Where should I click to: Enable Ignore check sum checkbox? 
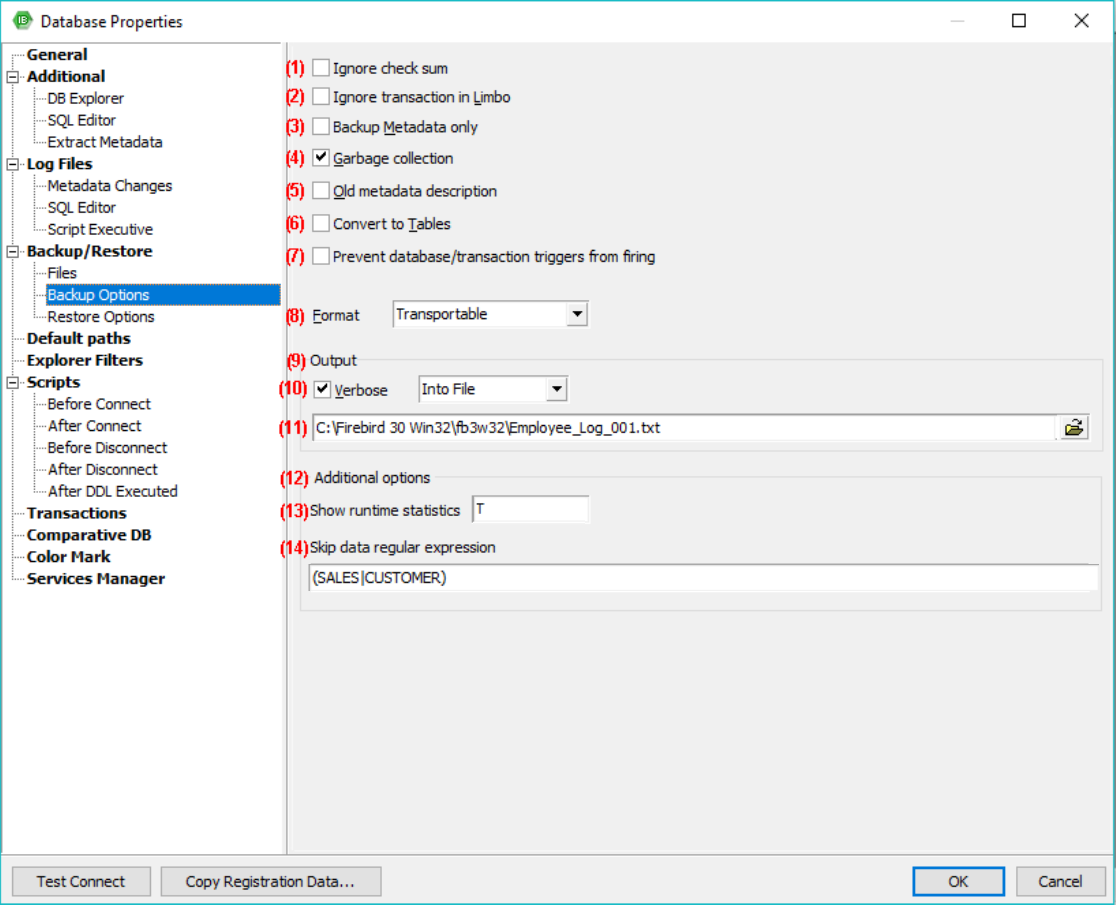click(x=321, y=68)
